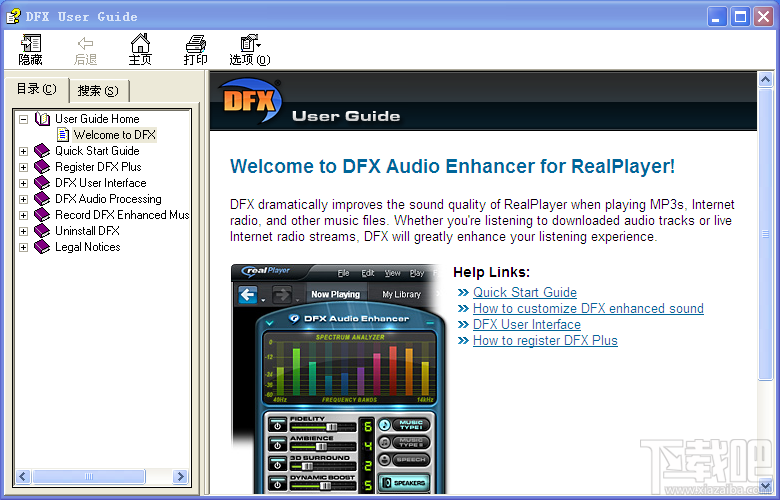Viewport: 780px width, 500px height.
Task: Click the help icon in the title bar
Action: [13, 16]
